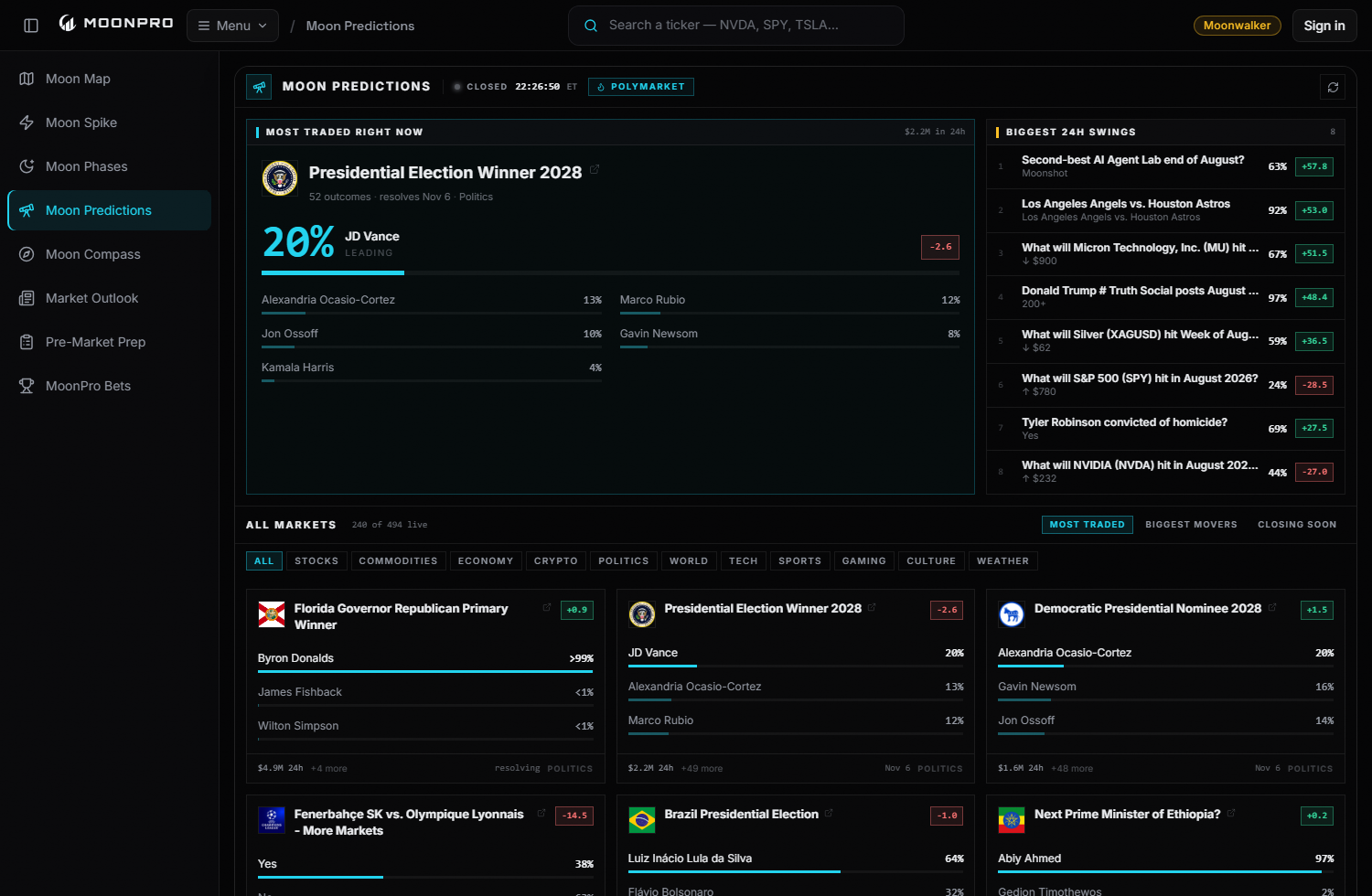The width and height of the screenshot is (1372, 896).
Task: Sort markets by Biggest Movers
Action: coord(1191,525)
